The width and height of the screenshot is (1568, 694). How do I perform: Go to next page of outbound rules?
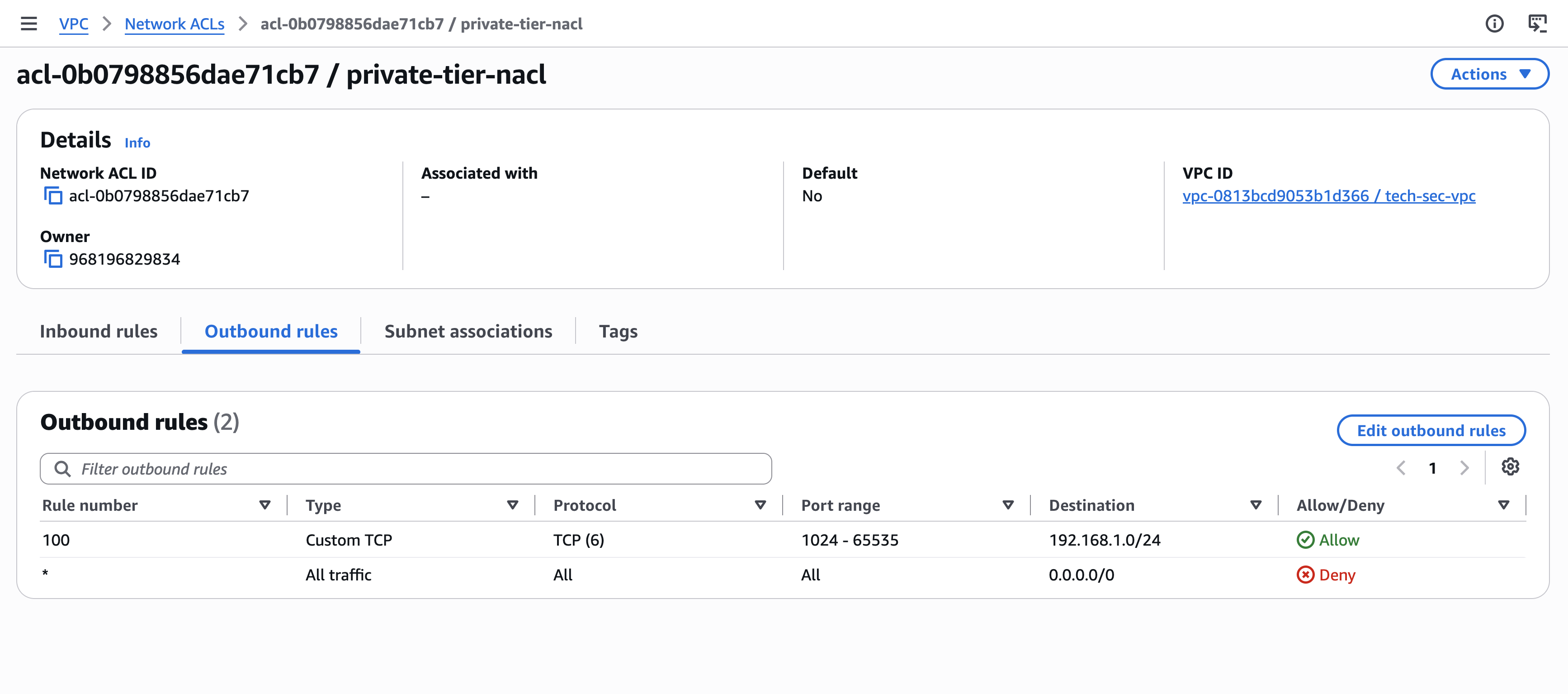point(1464,468)
